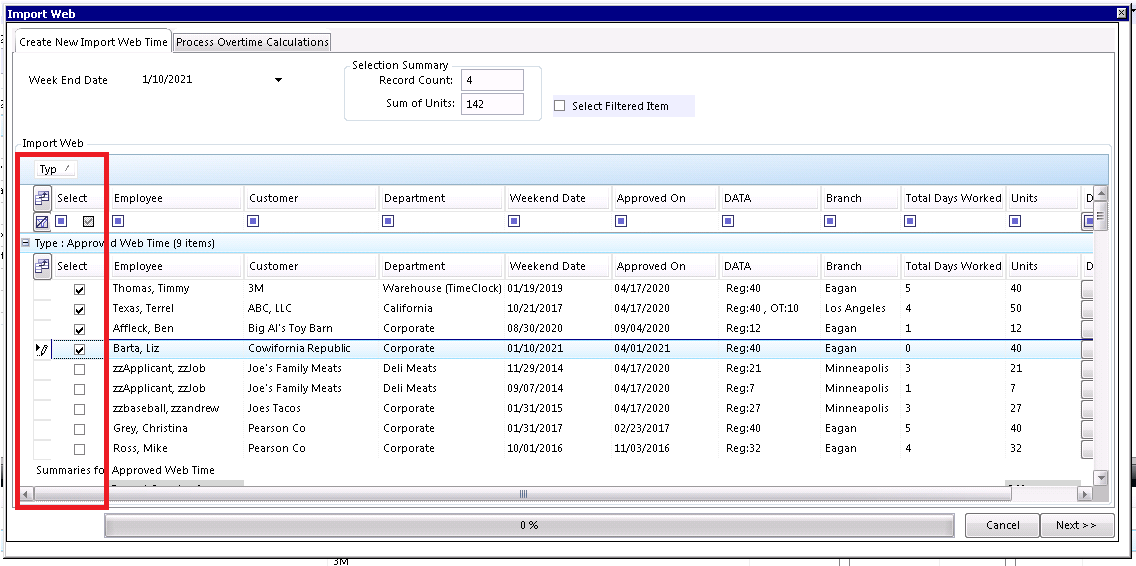Uncheck Select box for Thomas, Timmy
Viewport: 1136px width, 566px height.
point(80,289)
